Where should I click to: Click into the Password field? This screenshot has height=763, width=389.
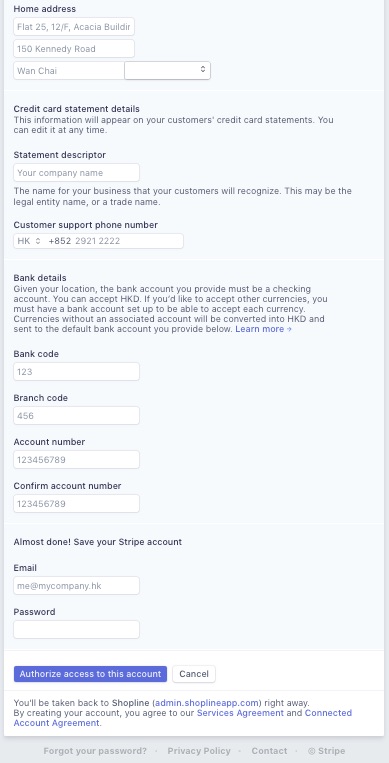76,630
